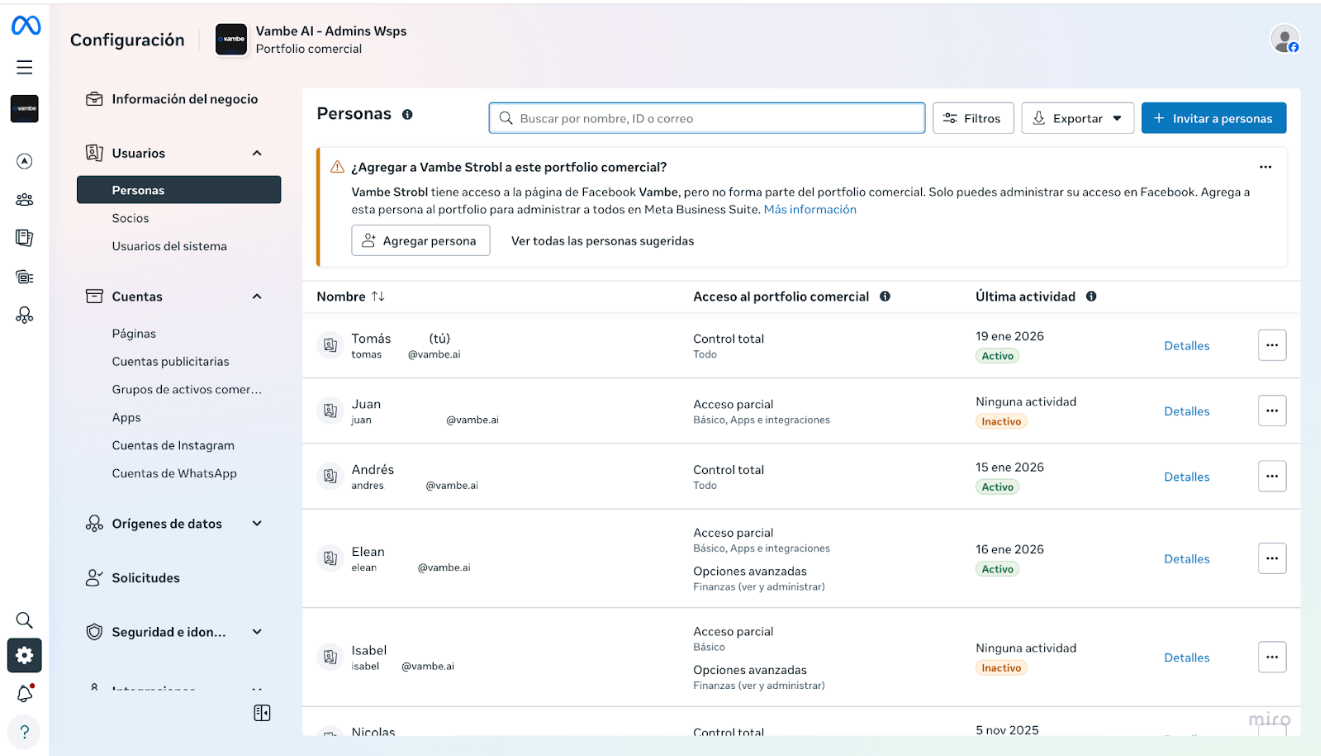Click Invitar a personas button

(x=1213, y=118)
